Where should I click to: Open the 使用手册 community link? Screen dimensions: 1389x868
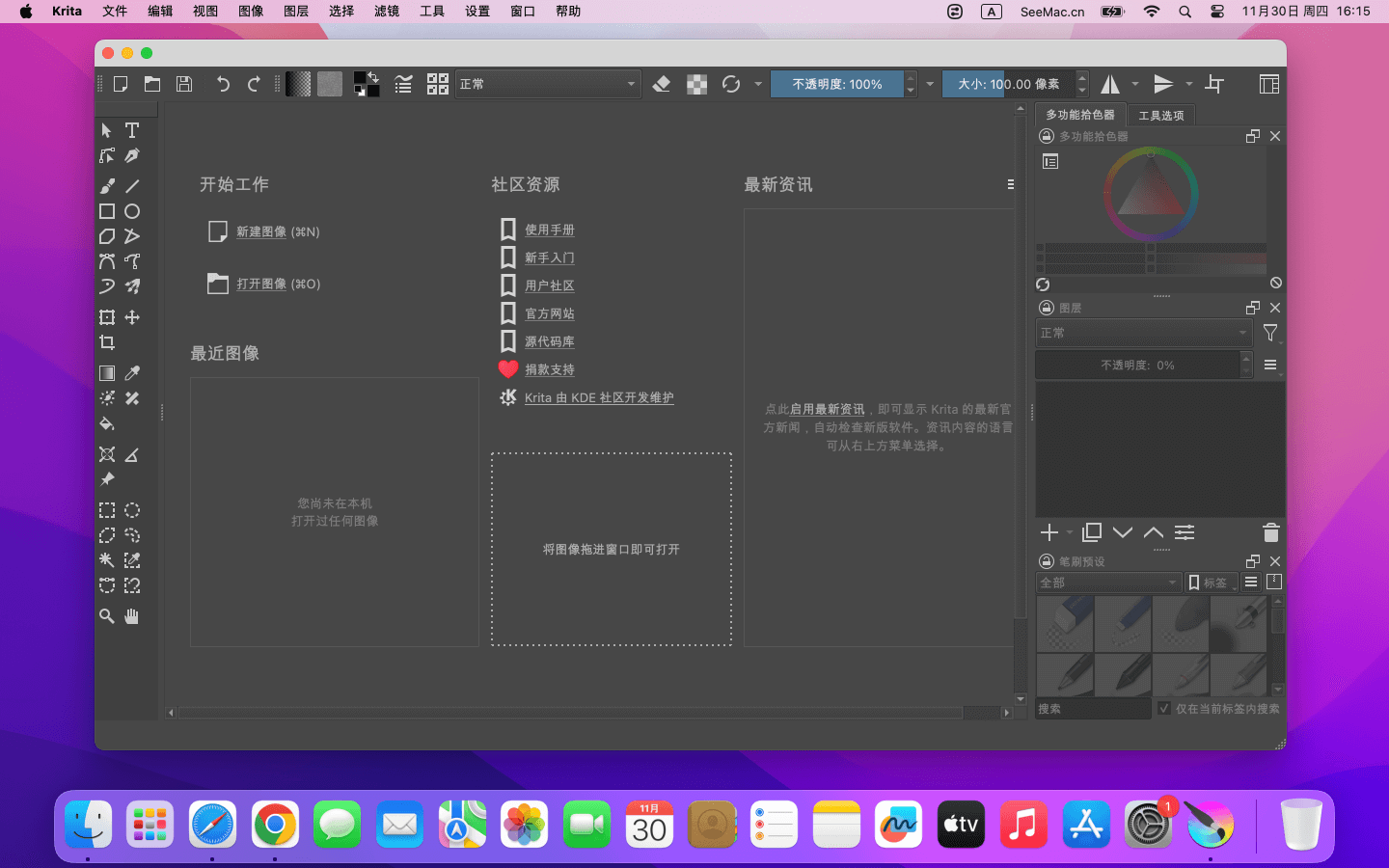(x=549, y=230)
